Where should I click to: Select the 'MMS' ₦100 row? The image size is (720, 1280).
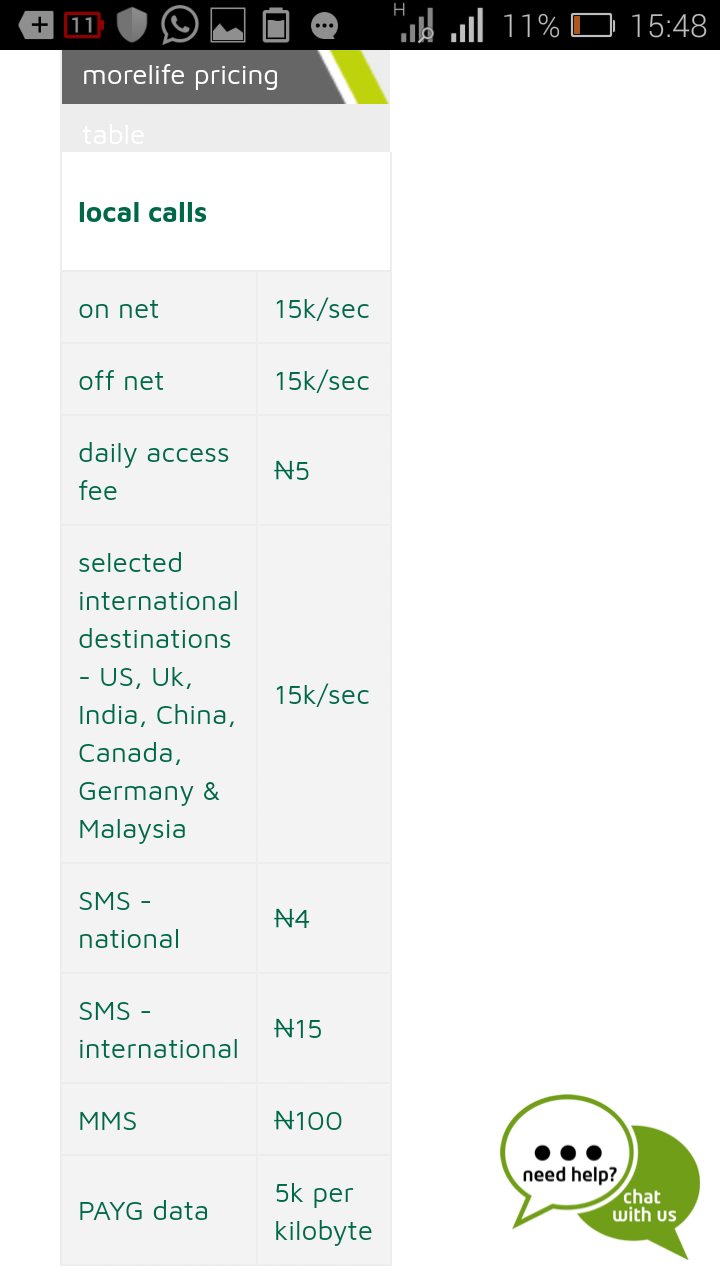[x=226, y=1120]
